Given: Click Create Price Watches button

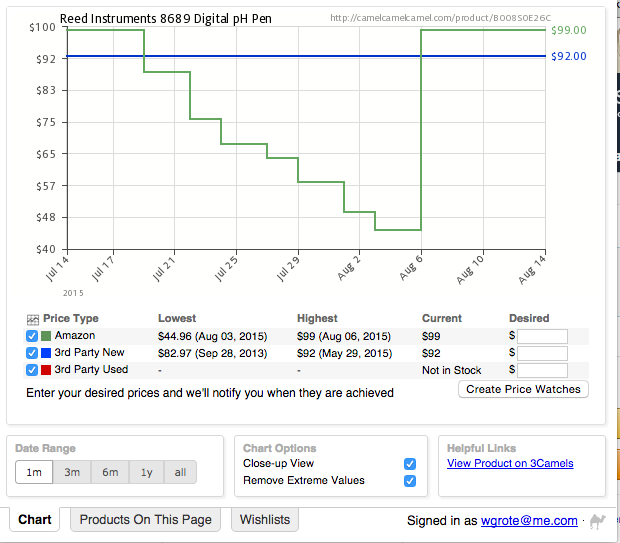Looking at the screenshot, I should click(x=523, y=389).
